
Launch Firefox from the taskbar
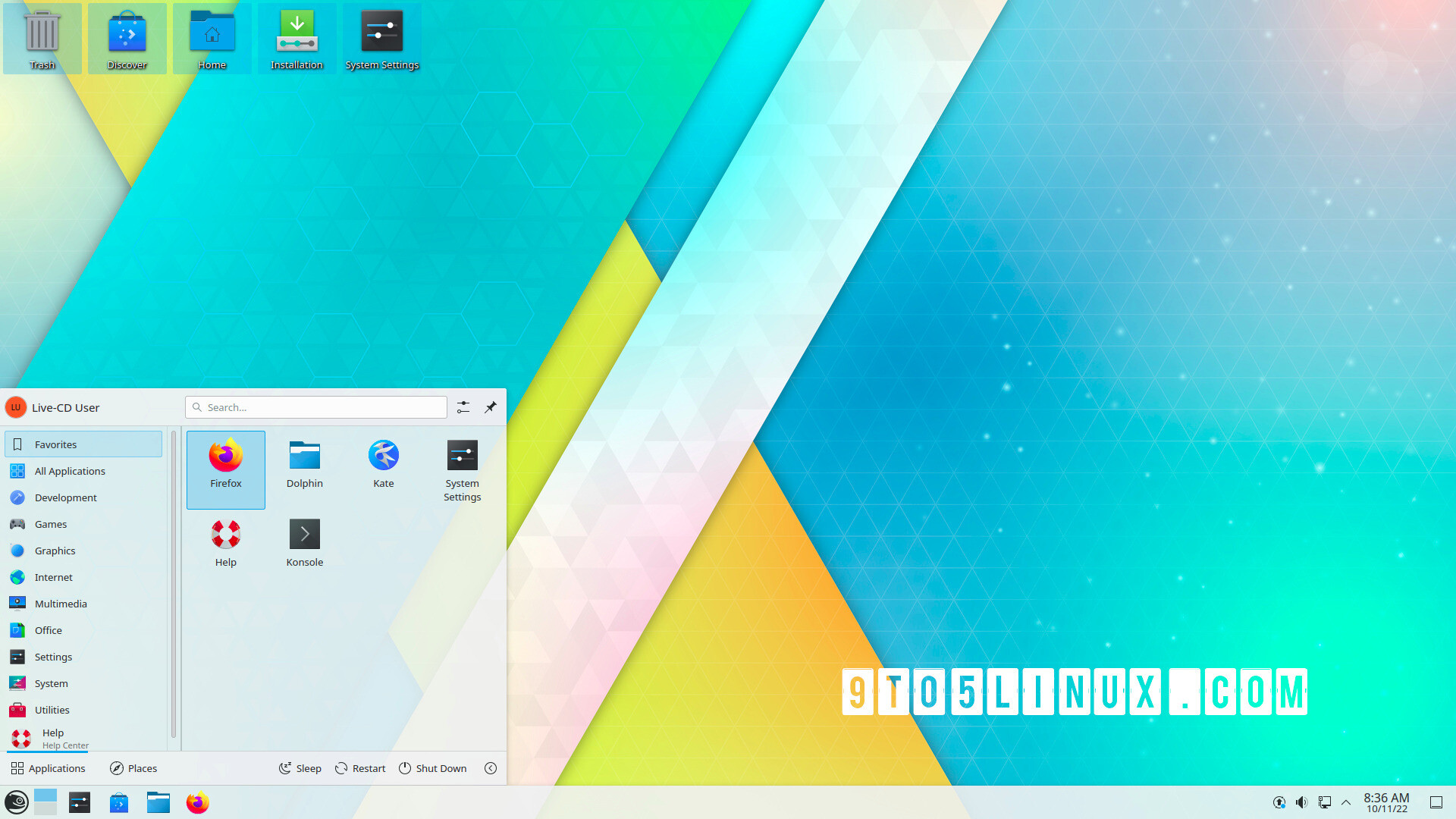(x=198, y=802)
